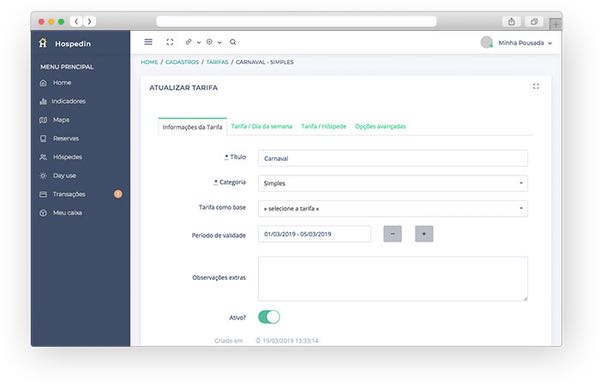Go to HOME breadcrumb link
Viewport: 600px width, 387px height.
point(149,62)
